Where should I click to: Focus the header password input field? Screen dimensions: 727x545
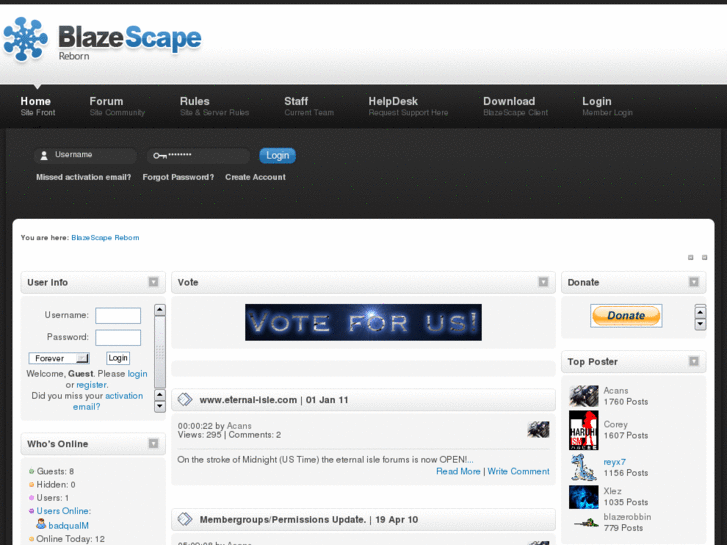(x=198, y=155)
